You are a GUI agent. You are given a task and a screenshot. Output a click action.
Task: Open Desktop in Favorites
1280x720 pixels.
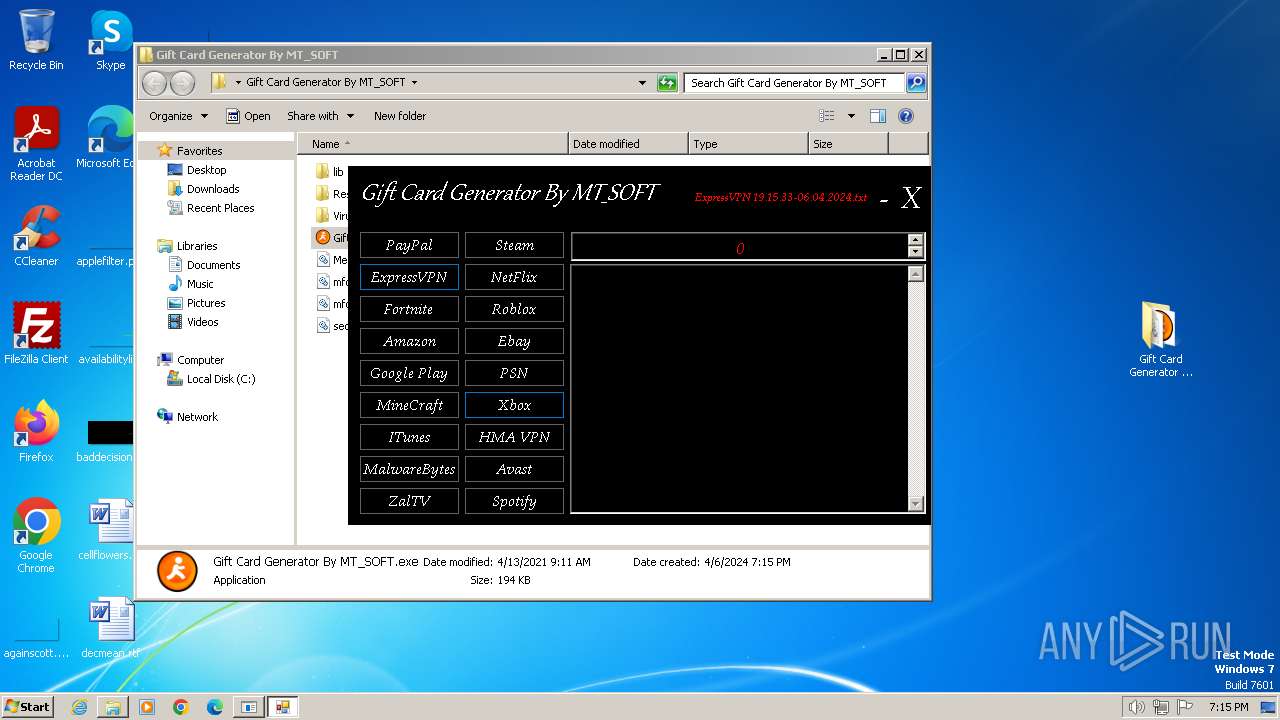(x=206, y=170)
